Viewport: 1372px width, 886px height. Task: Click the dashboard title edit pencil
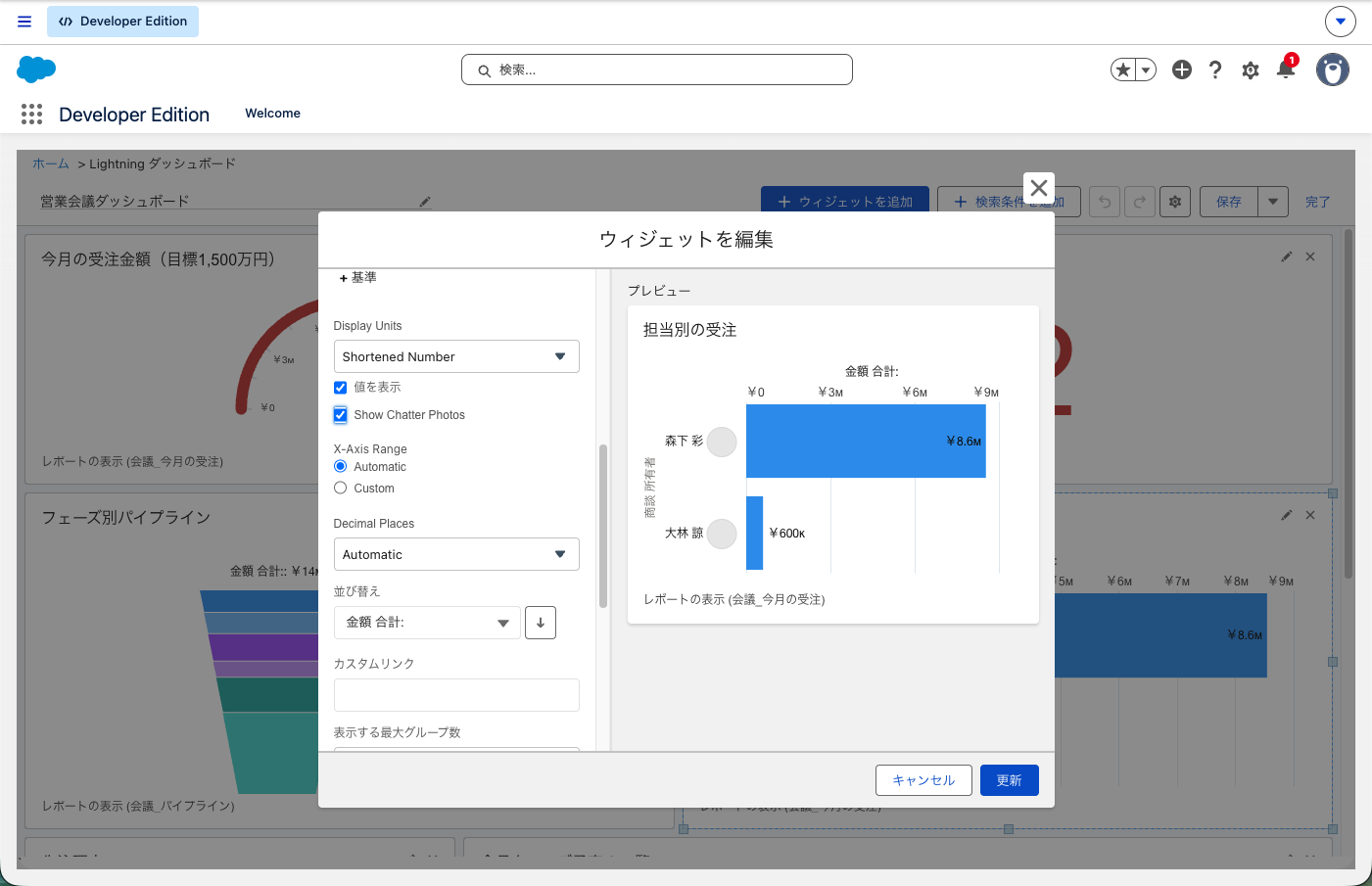point(424,202)
